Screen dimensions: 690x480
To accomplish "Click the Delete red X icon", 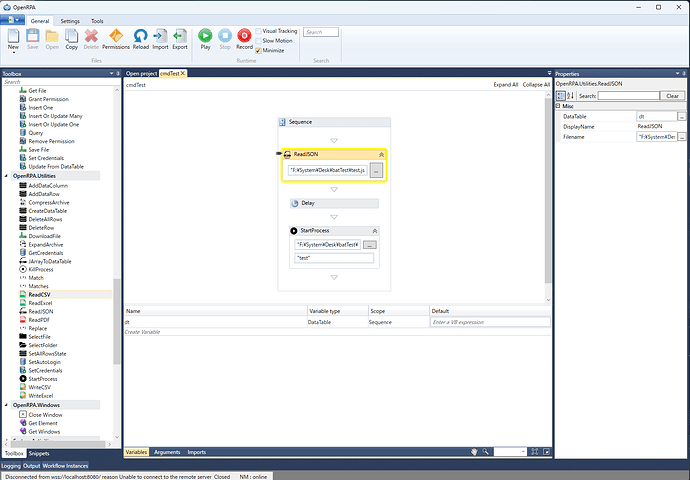I will [x=91, y=36].
